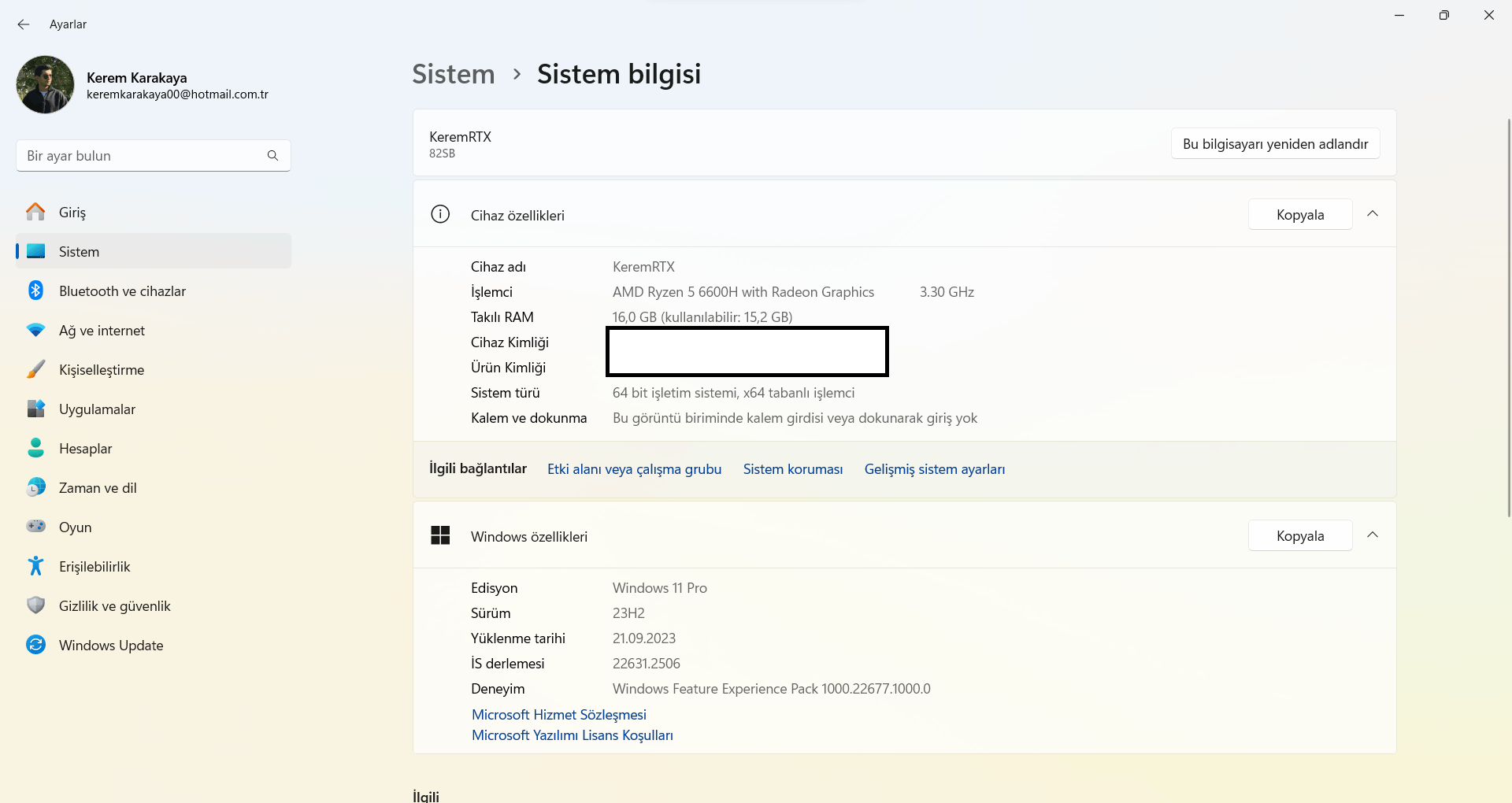This screenshot has height=803, width=1512.
Task: Open Hesaplar settings page
Action: click(x=154, y=448)
